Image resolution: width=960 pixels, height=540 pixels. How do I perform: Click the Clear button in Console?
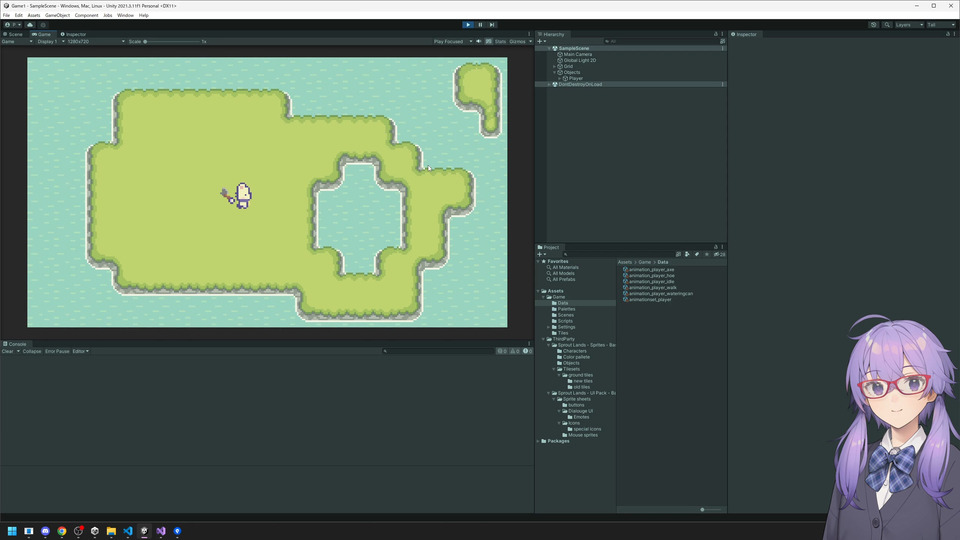click(x=7, y=351)
